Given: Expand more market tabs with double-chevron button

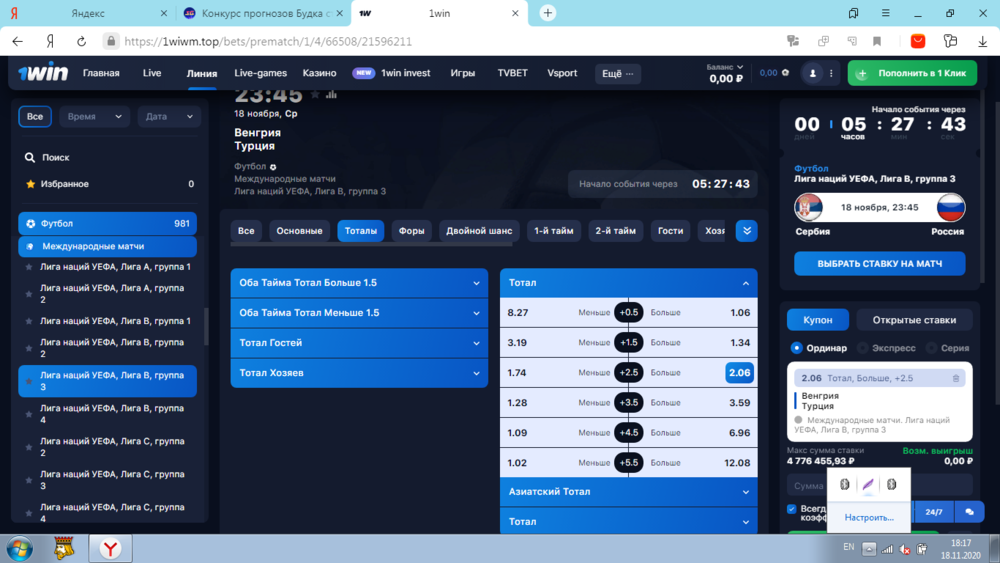Looking at the screenshot, I should [x=746, y=231].
